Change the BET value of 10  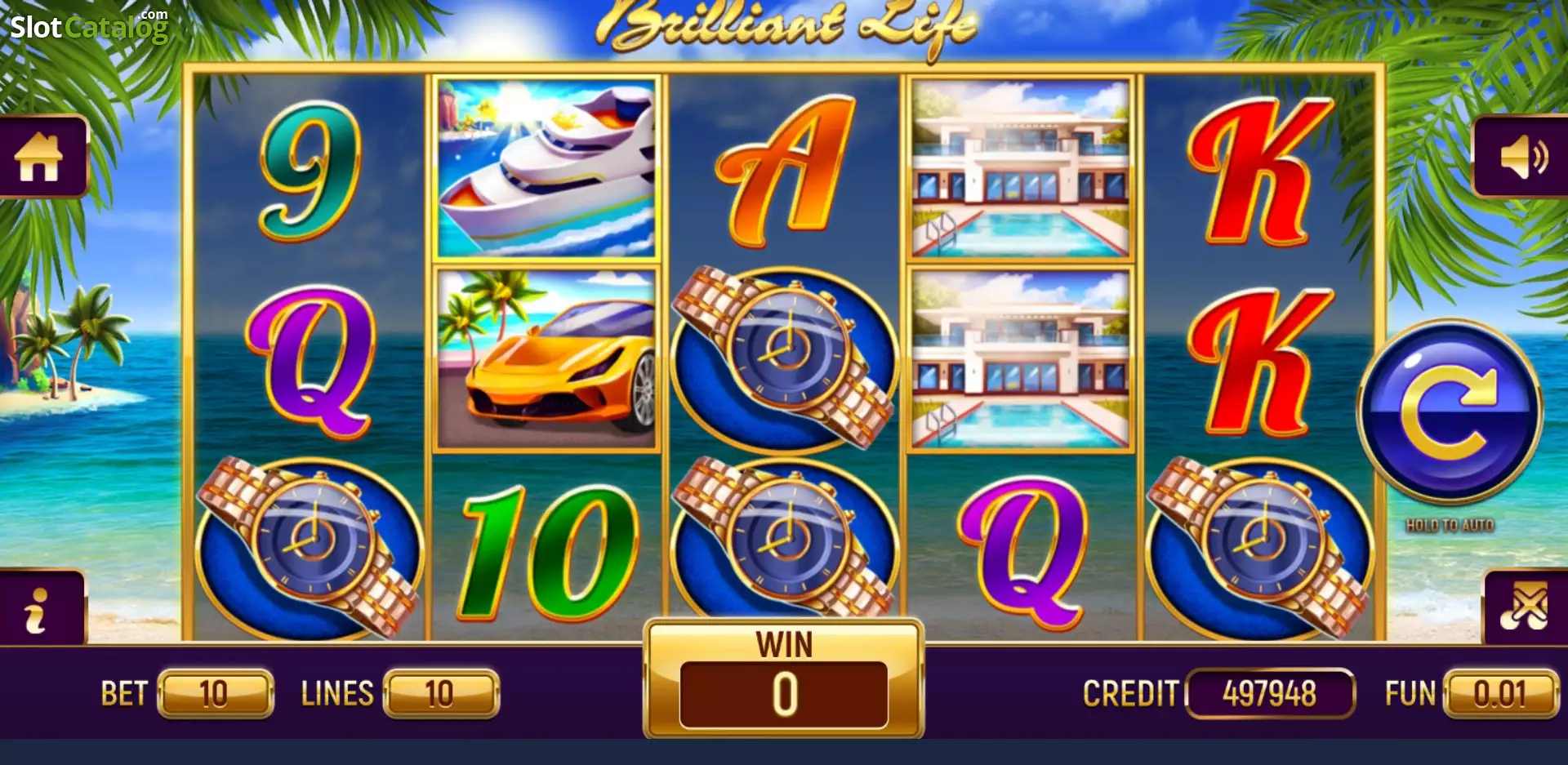[215, 694]
